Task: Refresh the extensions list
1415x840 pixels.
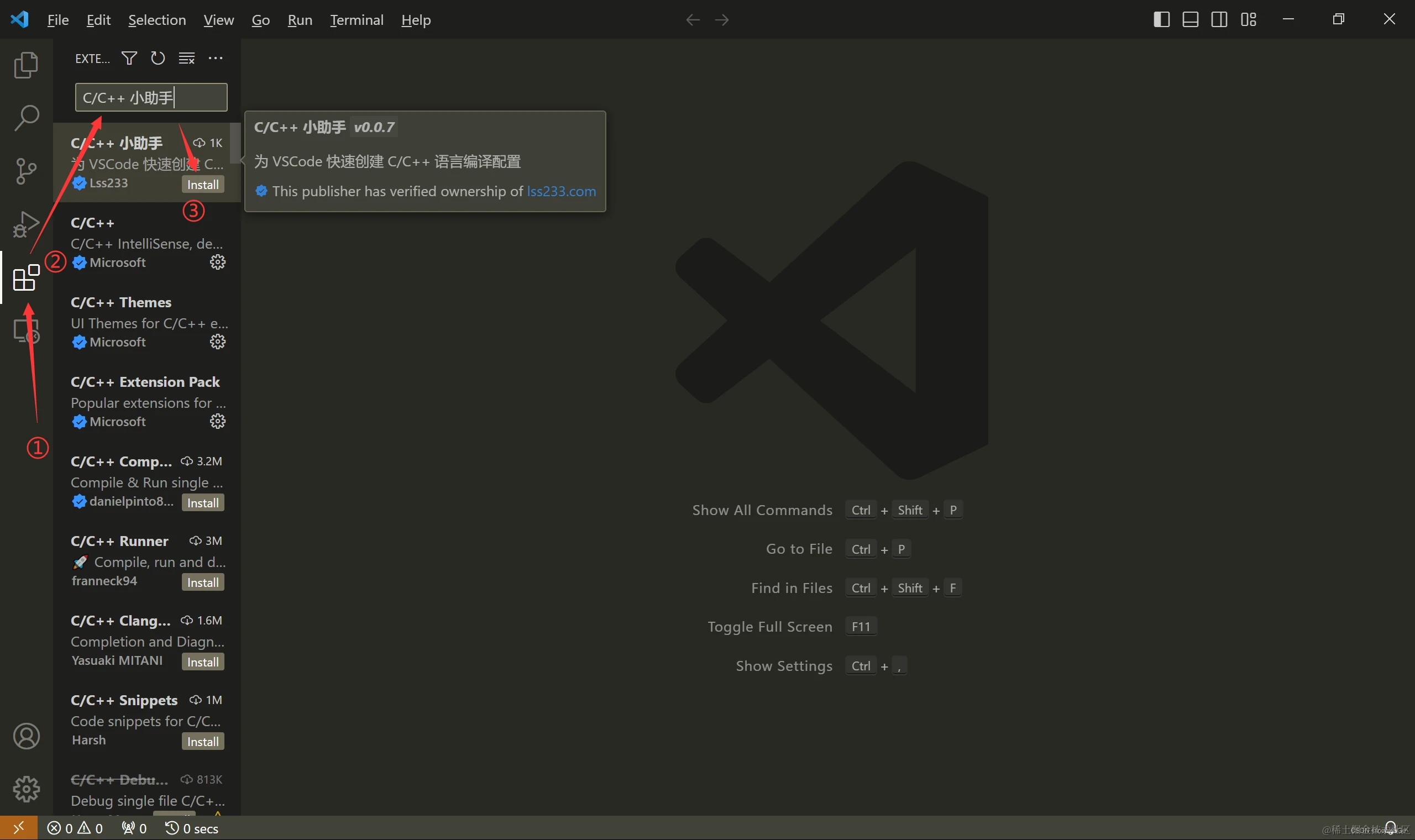Action: (x=158, y=57)
